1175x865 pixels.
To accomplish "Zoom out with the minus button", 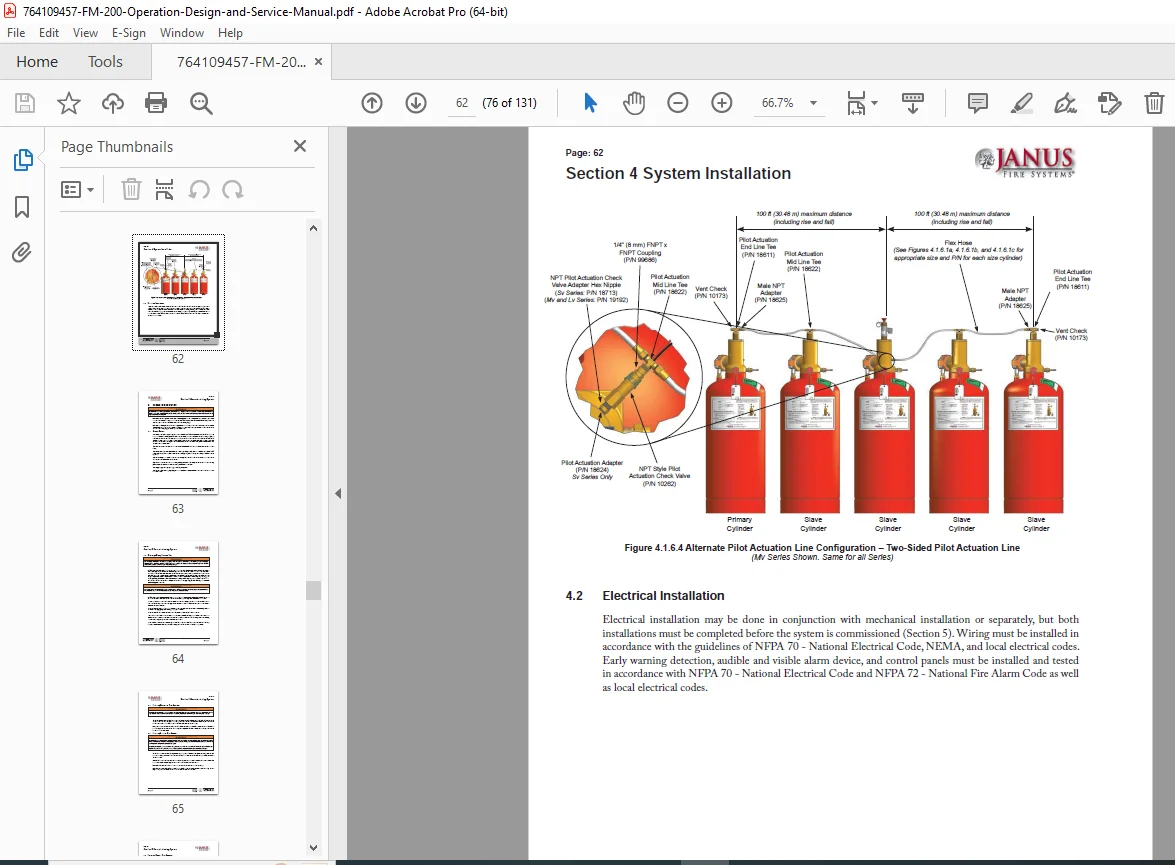I will (x=677, y=103).
